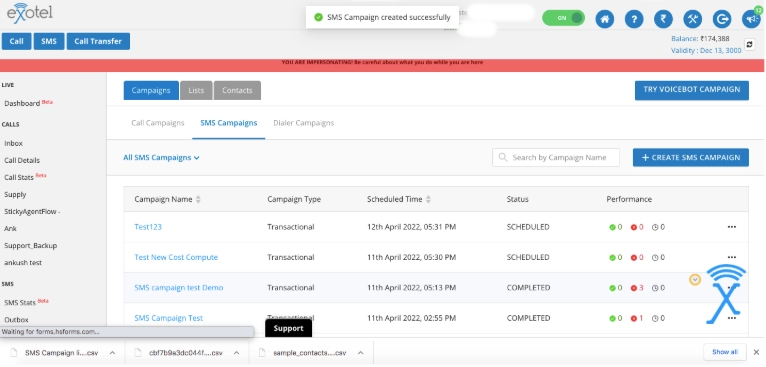Open the announcements megaphone icon
Image resolution: width=766 pixels, height=367 pixels.
751,19
